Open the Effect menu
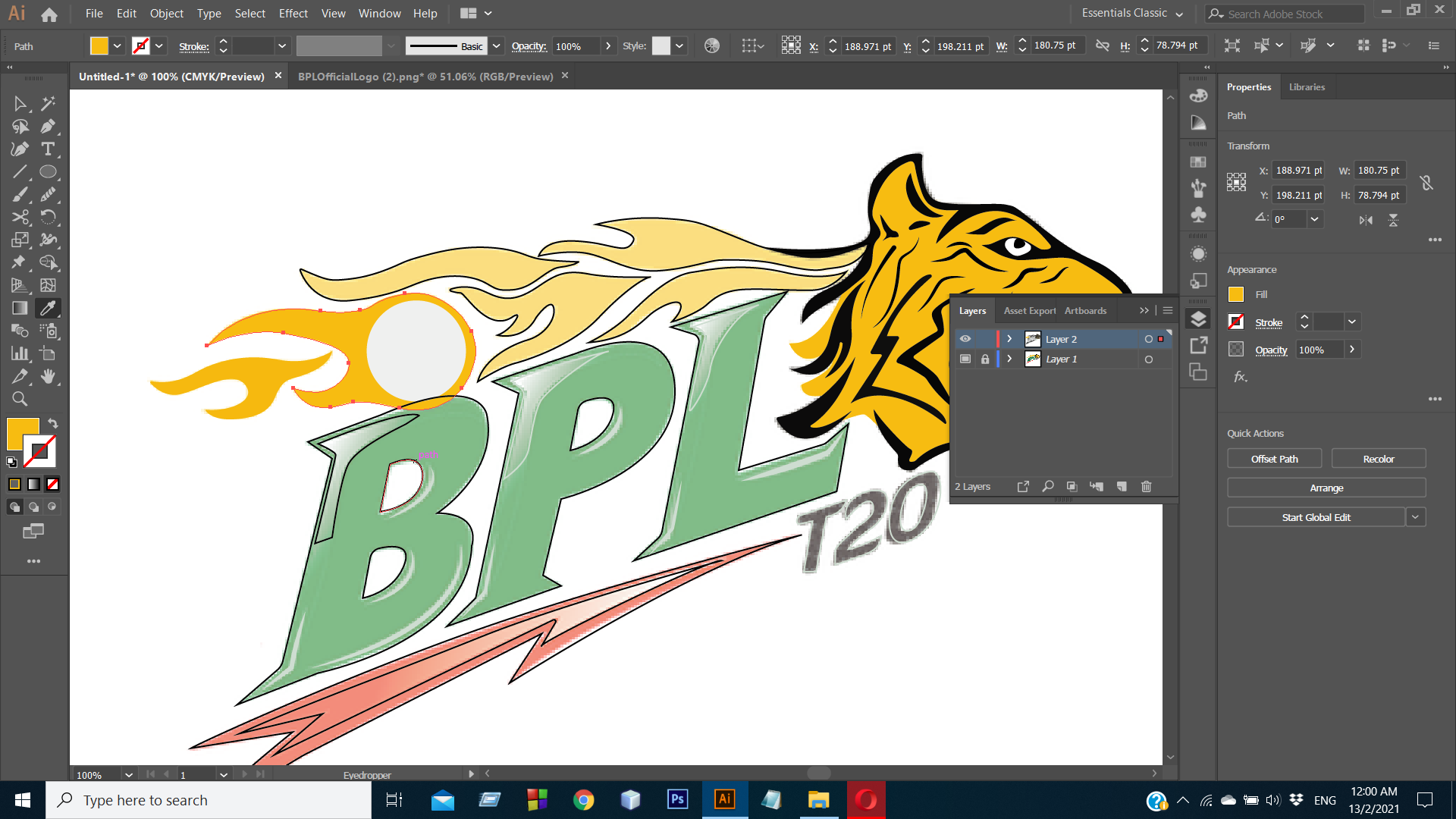 point(293,14)
